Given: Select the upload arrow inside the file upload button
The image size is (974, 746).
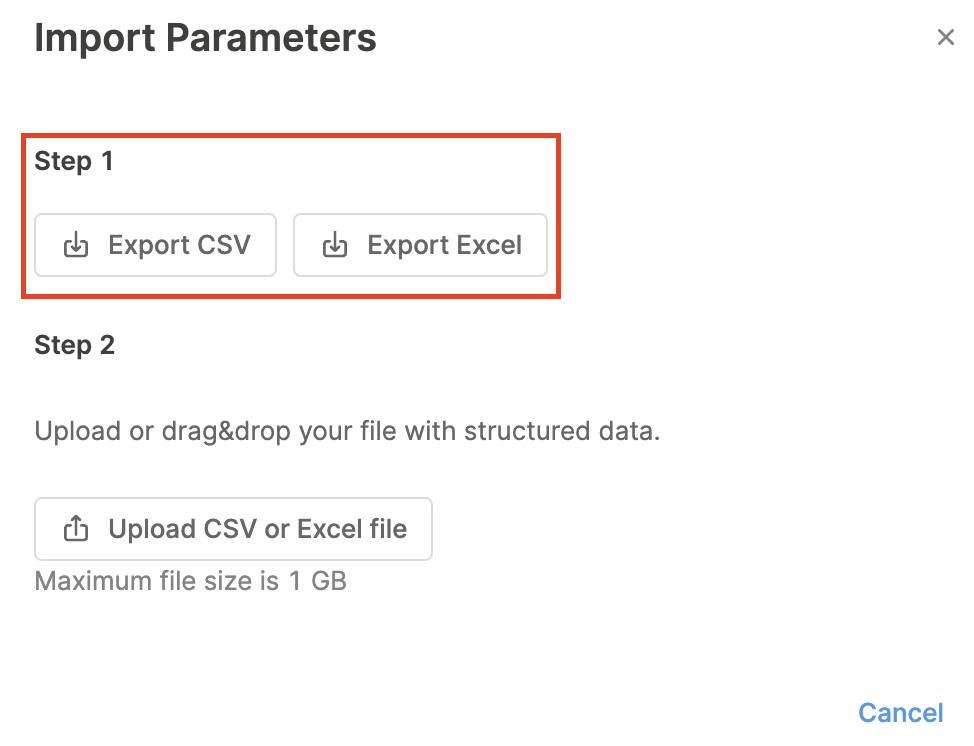Looking at the screenshot, I should point(75,529).
